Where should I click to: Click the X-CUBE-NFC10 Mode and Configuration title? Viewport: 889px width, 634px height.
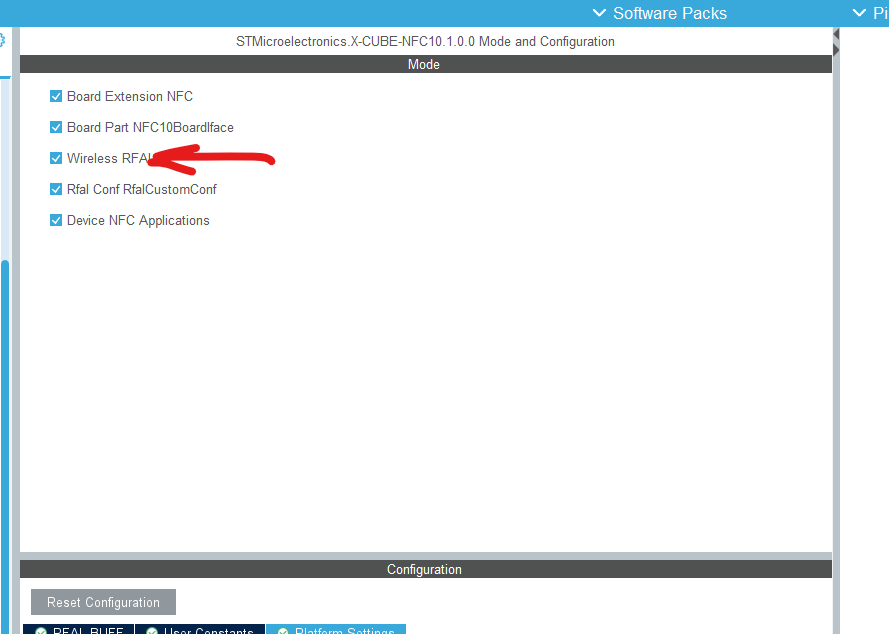pyautogui.click(x=425, y=41)
